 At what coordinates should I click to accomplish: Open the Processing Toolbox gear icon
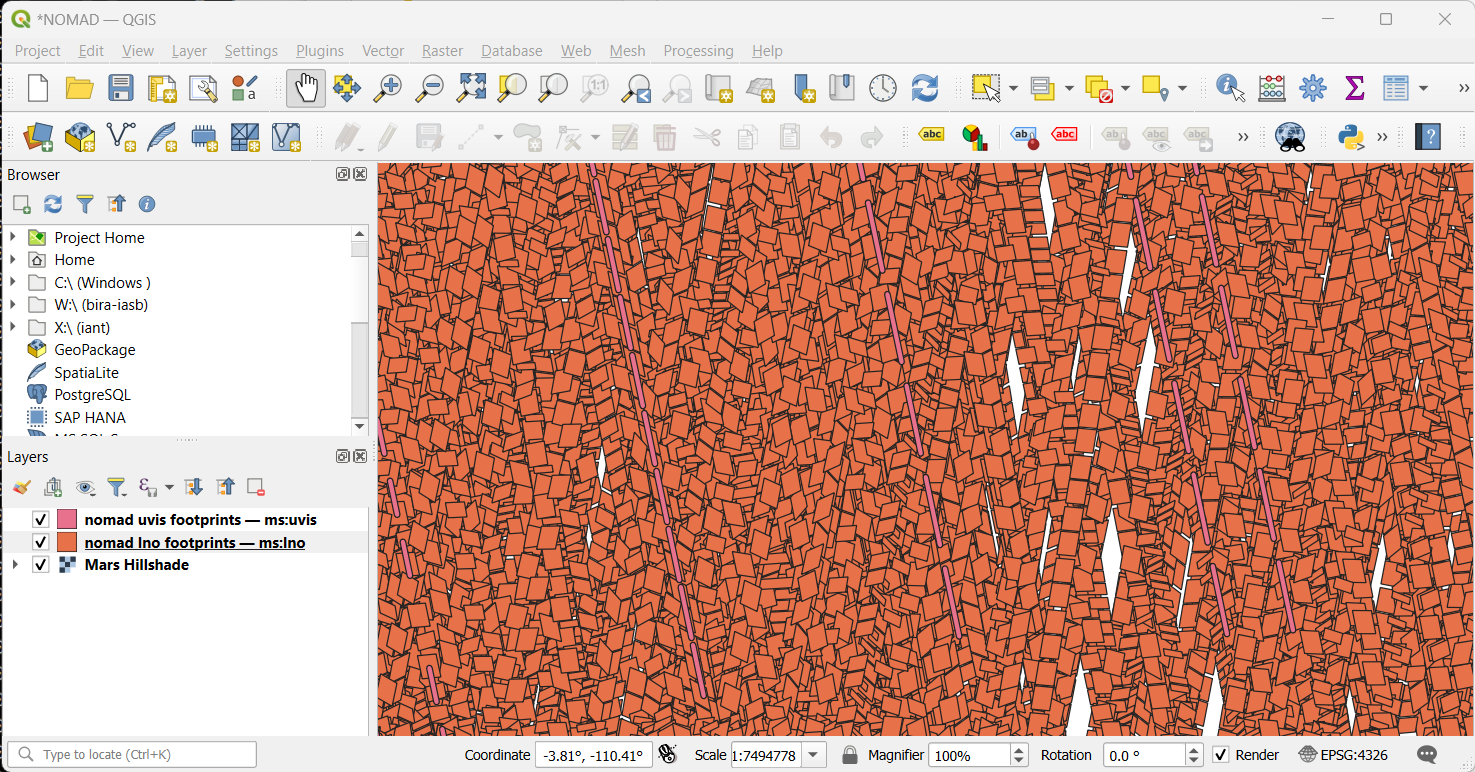[x=1313, y=88]
